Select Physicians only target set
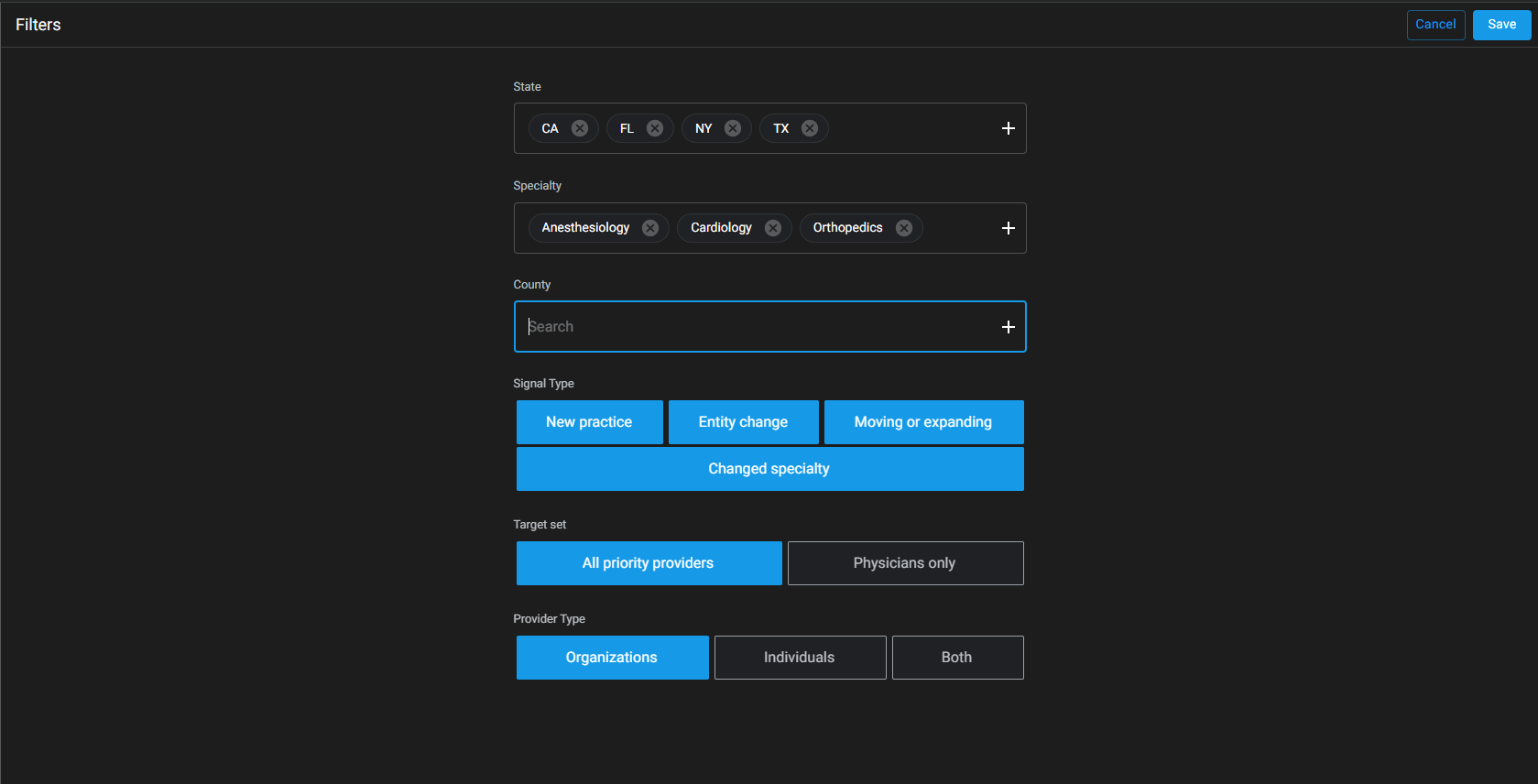Image resolution: width=1538 pixels, height=784 pixels. click(905, 563)
